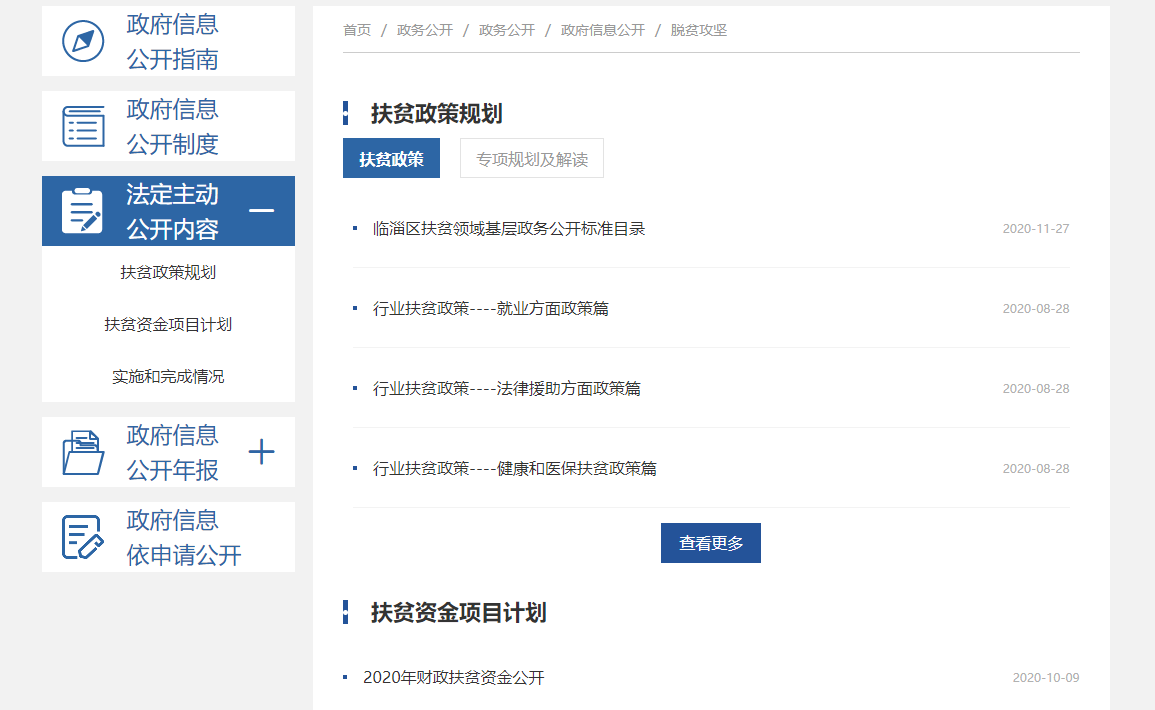Click 政府信息公开 in the breadcrumb
This screenshot has height=710, width=1155.
point(602,30)
